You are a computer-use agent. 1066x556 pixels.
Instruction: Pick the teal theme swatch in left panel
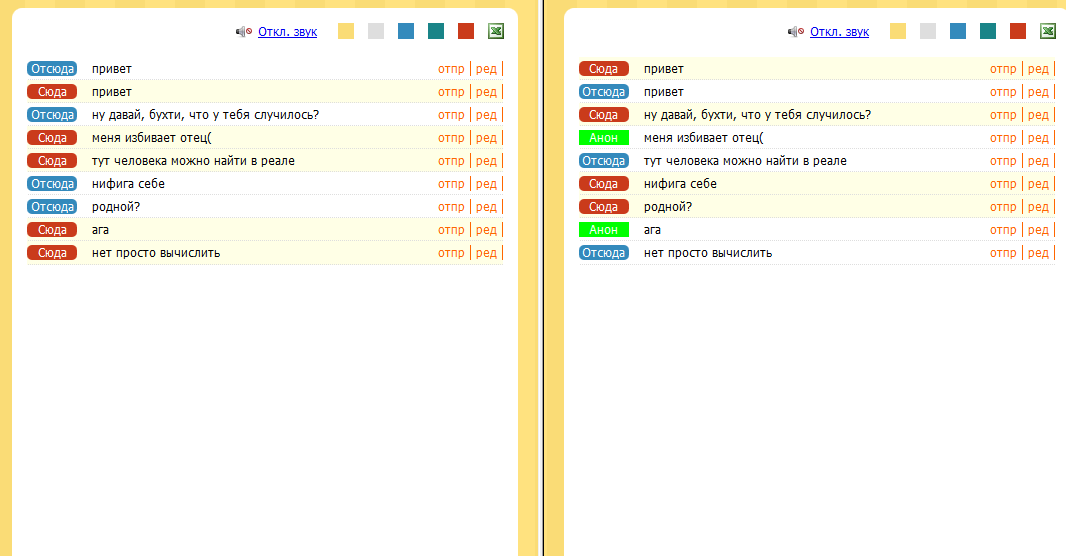pos(436,31)
